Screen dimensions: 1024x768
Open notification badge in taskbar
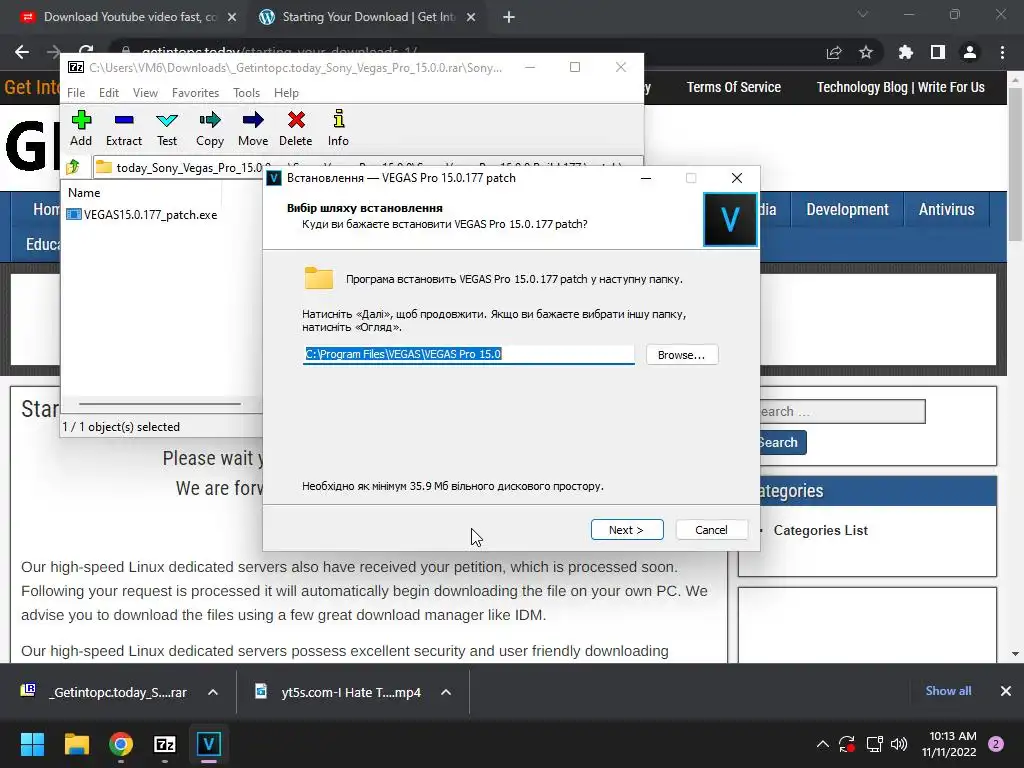[x=996, y=744]
